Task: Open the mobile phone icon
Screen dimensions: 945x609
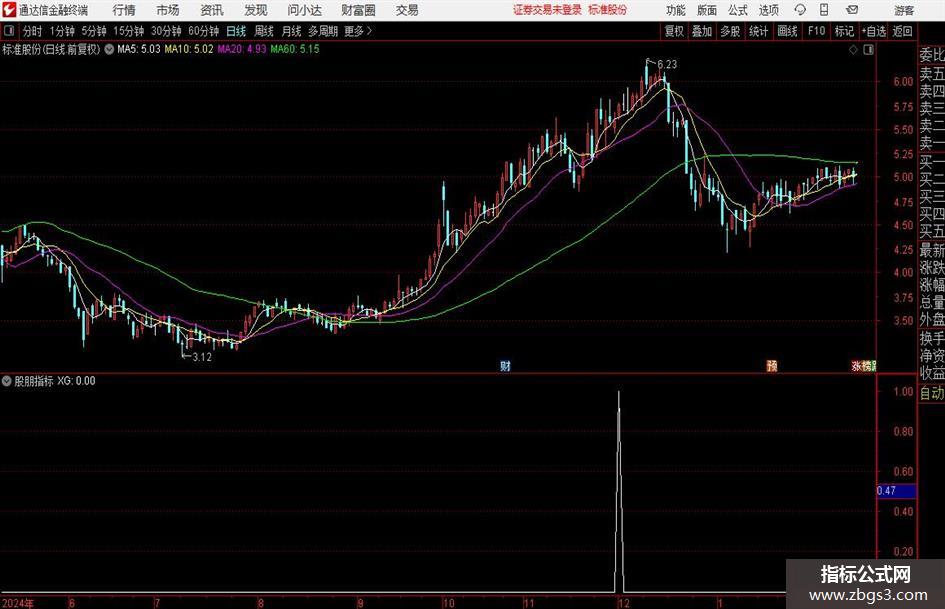Action: pyautogui.click(x=824, y=10)
